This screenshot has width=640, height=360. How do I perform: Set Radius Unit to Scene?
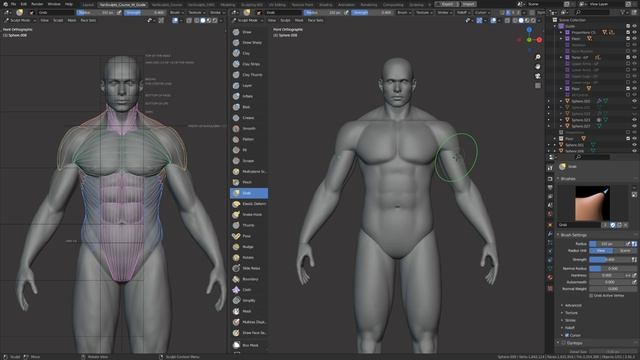[x=625, y=251]
